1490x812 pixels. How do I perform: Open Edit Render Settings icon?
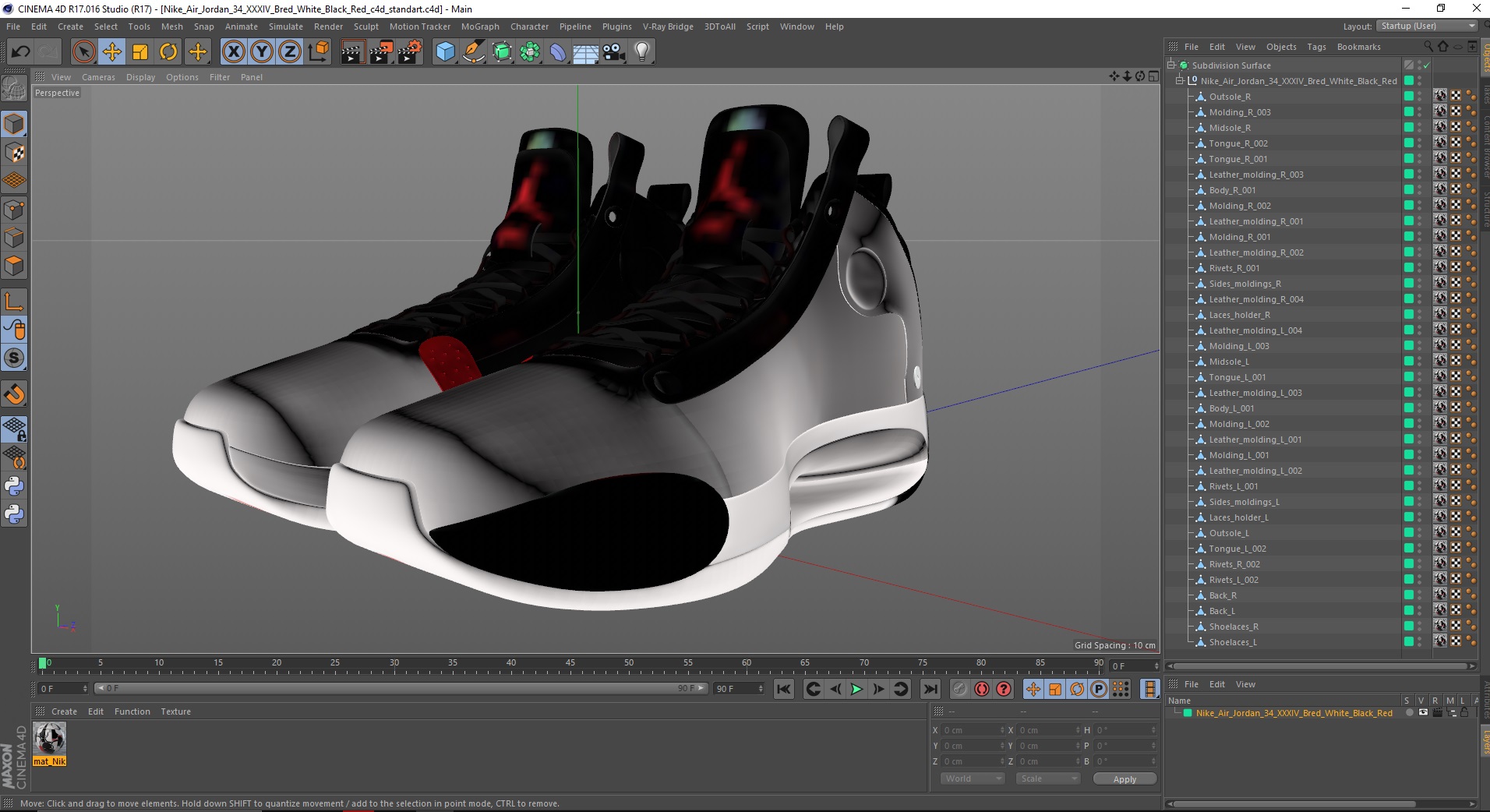[410, 52]
